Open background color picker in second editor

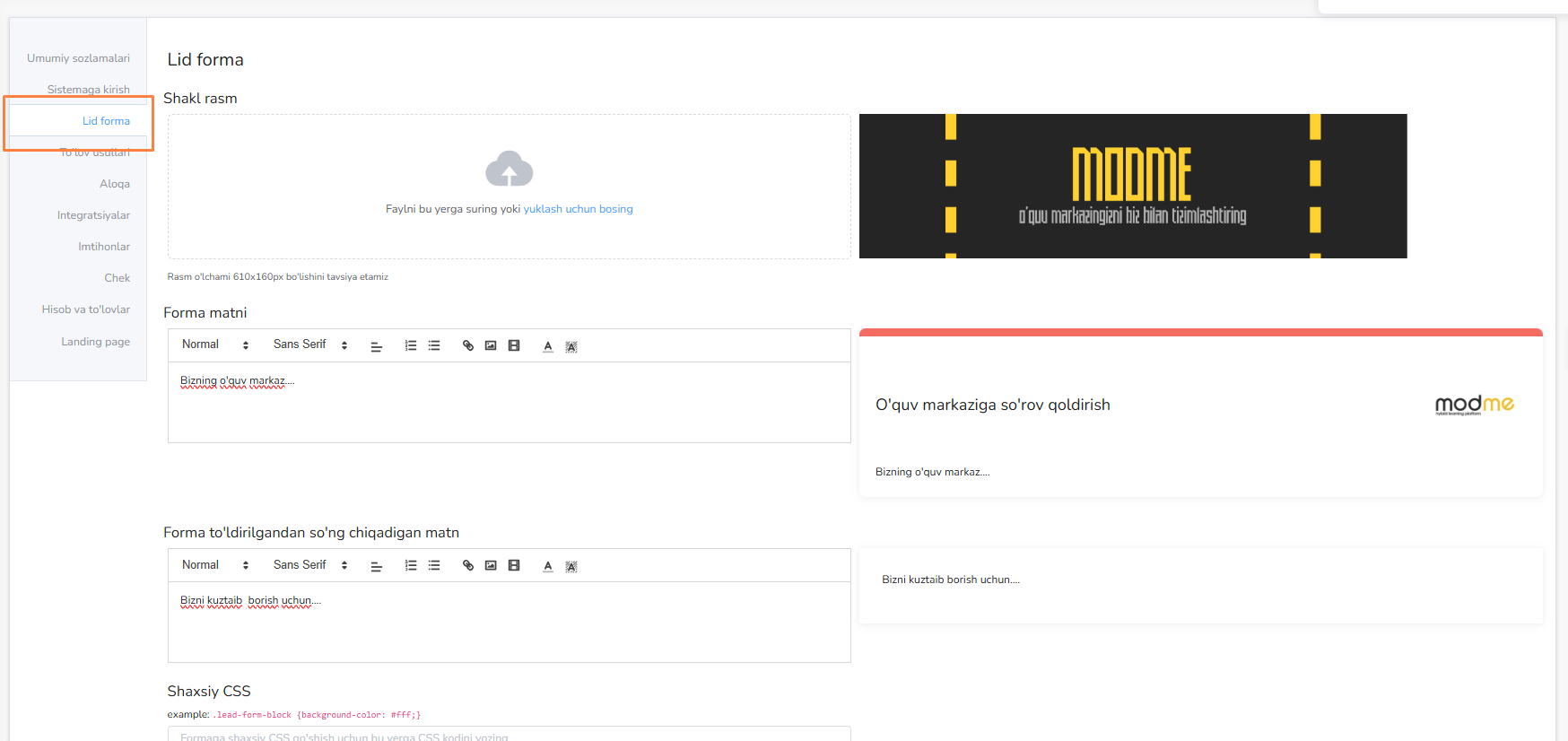571,566
